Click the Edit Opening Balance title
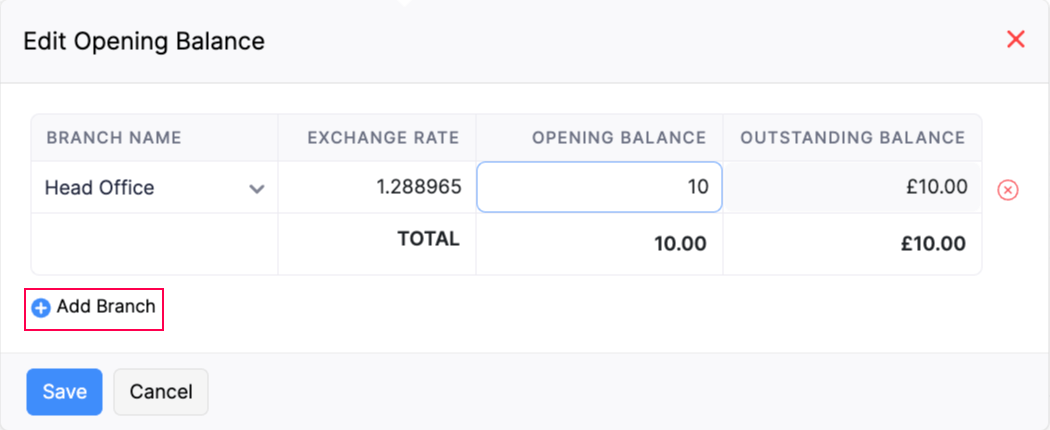The height and width of the screenshot is (430, 1050). click(144, 41)
